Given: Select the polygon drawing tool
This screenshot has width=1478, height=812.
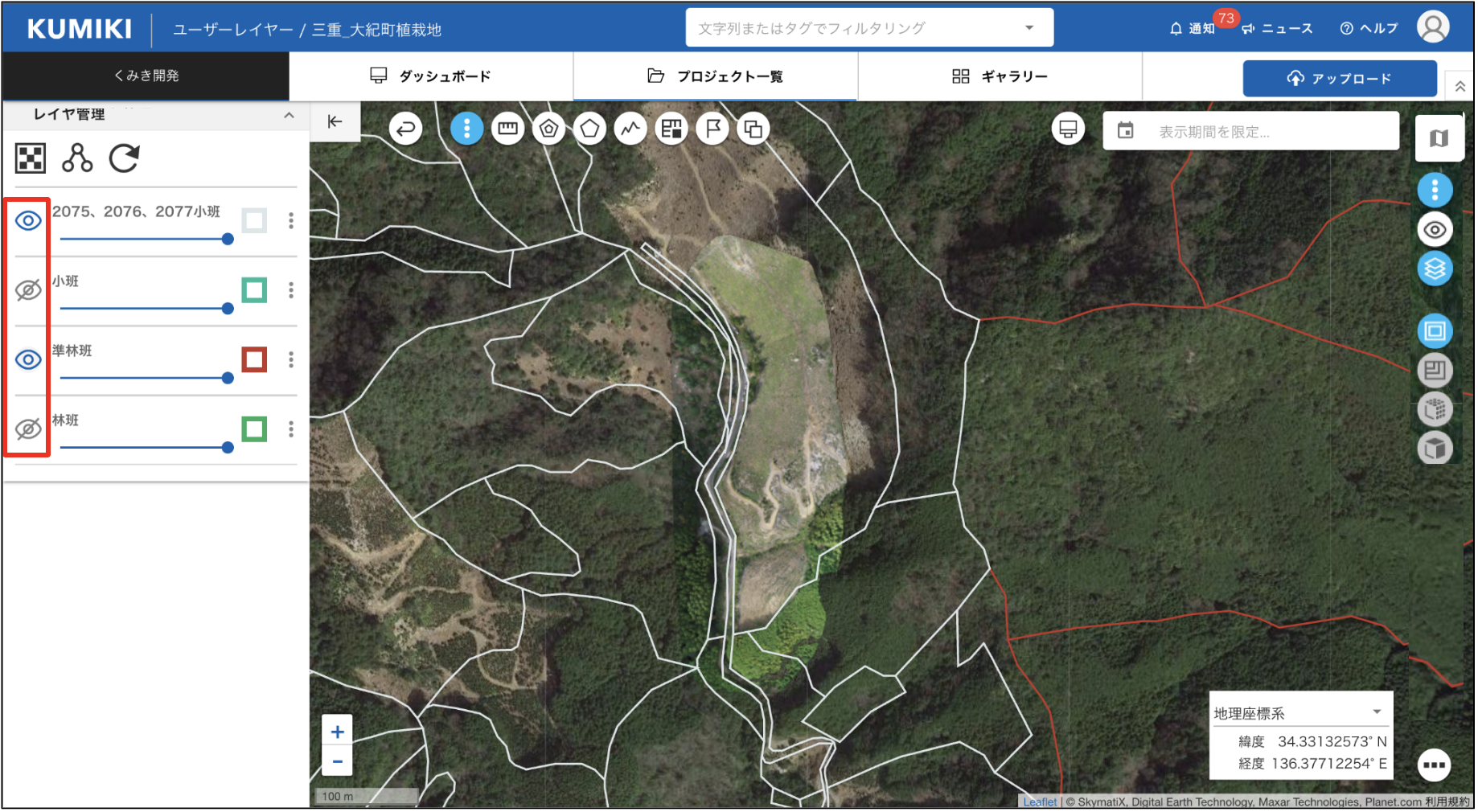Looking at the screenshot, I should click(589, 129).
